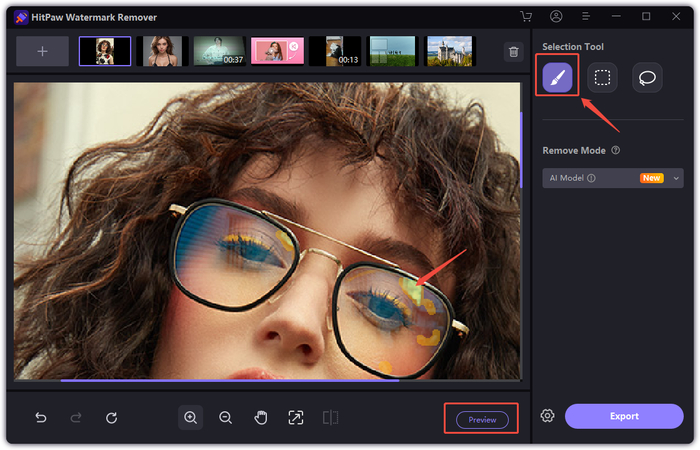The height and width of the screenshot is (450, 700).
Task: Select the video thumbnail labeled 00:37
Action: [219, 51]
